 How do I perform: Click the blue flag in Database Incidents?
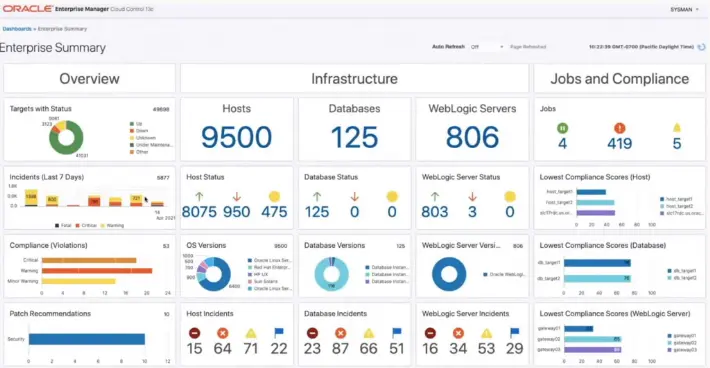point(397,333)
